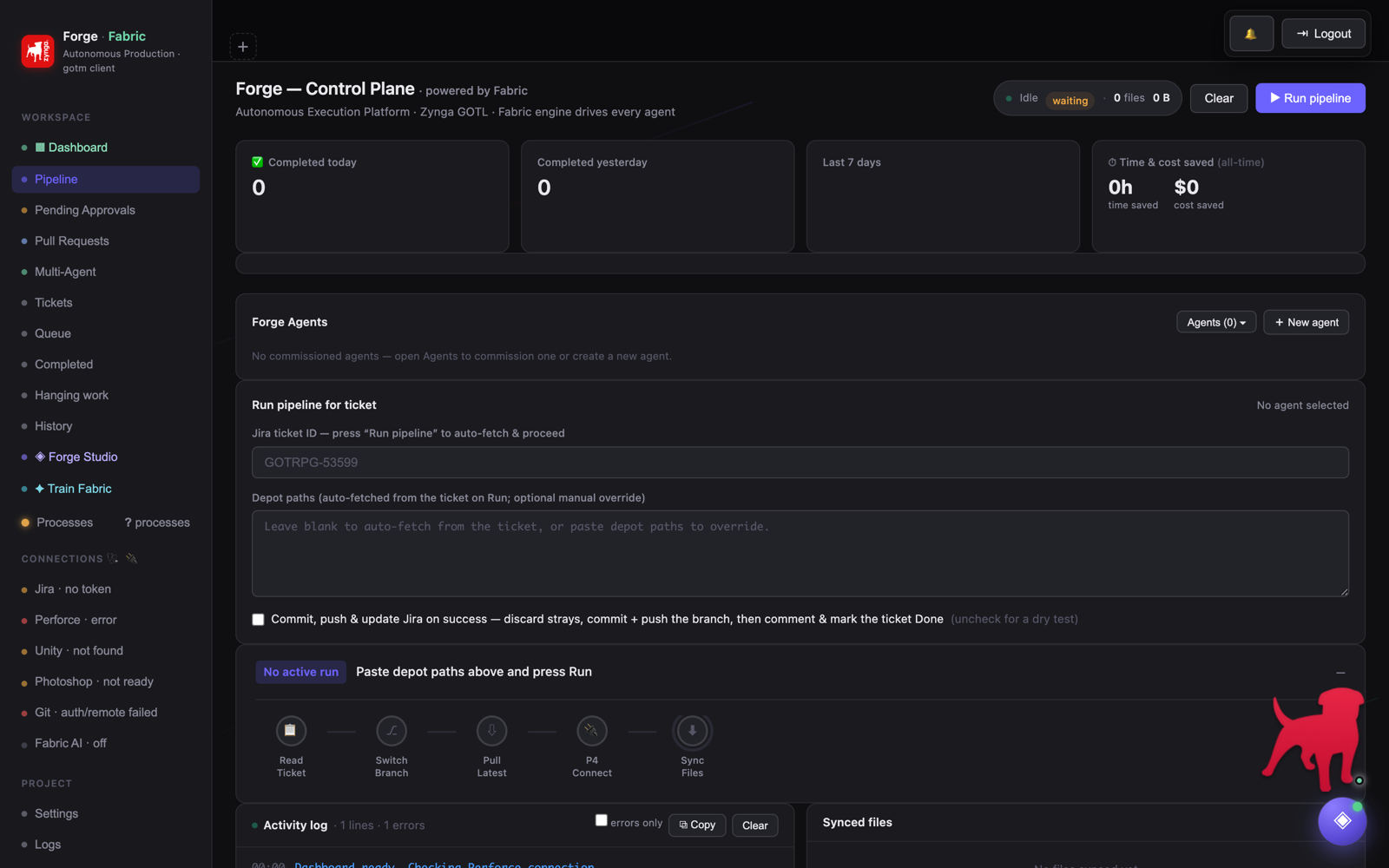
Task: Click the 'No agent selected' text
Action: point(1303,405)
